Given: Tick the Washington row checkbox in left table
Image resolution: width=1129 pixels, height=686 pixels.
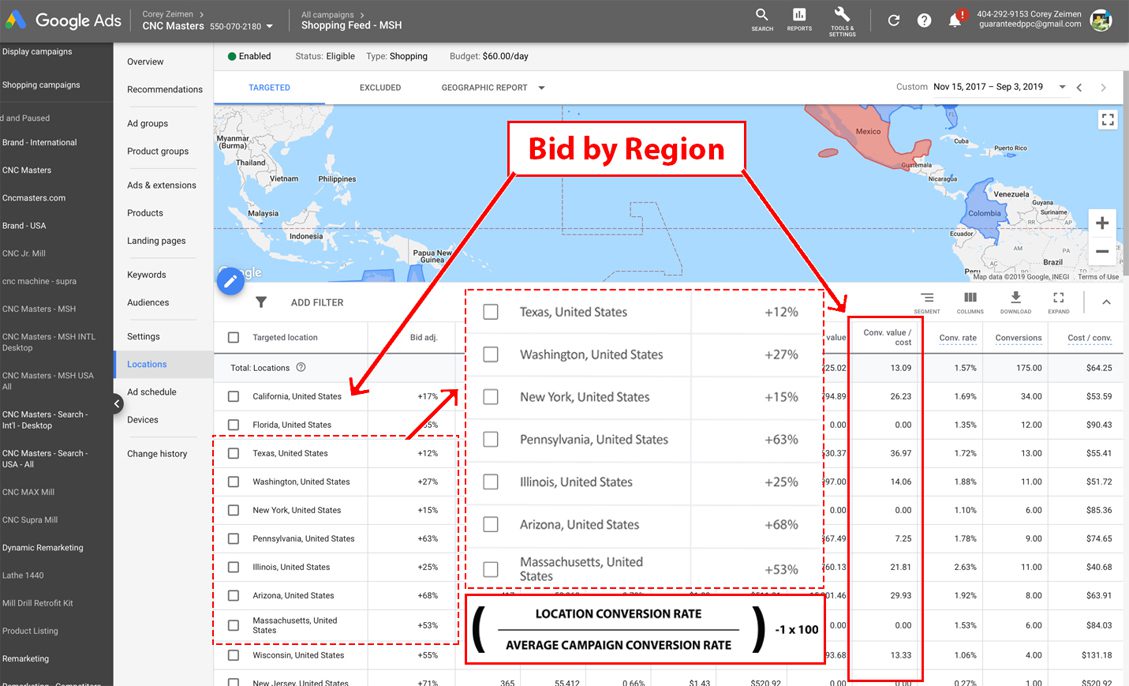Looking at the screenshot, I should (x=233, y=482).
